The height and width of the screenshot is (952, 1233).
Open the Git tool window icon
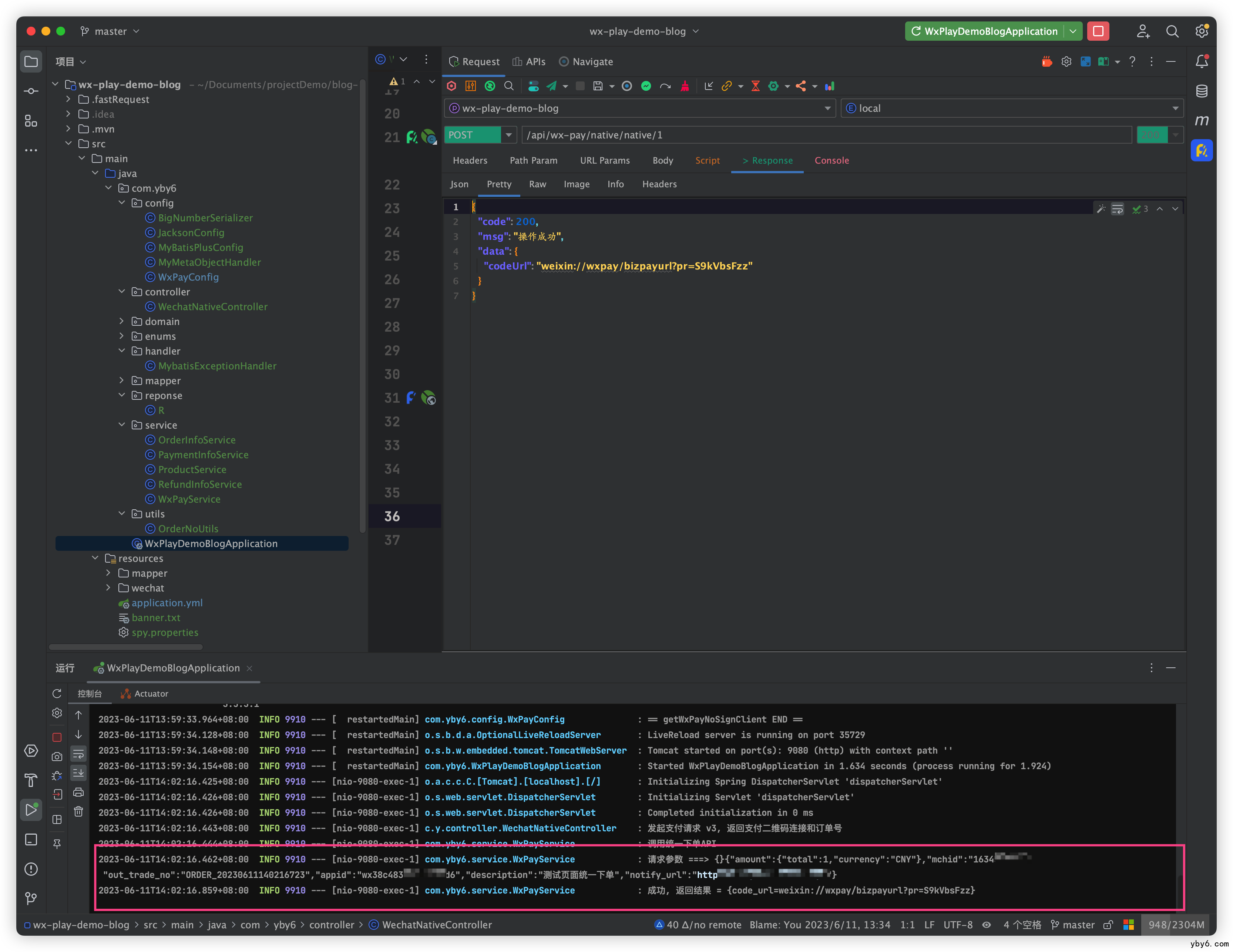click(31, 898)
